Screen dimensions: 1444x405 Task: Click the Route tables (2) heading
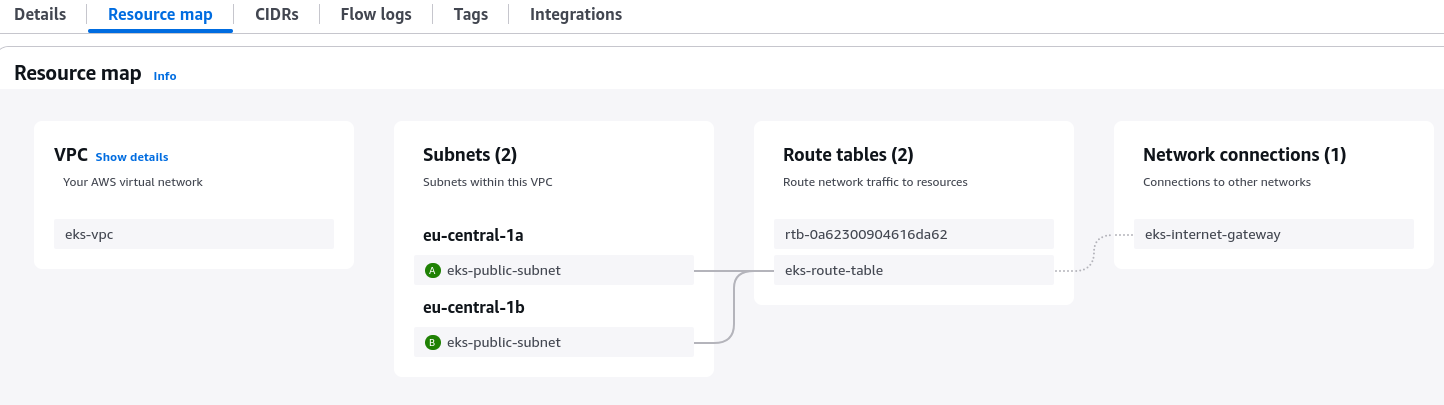pos(848,155)
